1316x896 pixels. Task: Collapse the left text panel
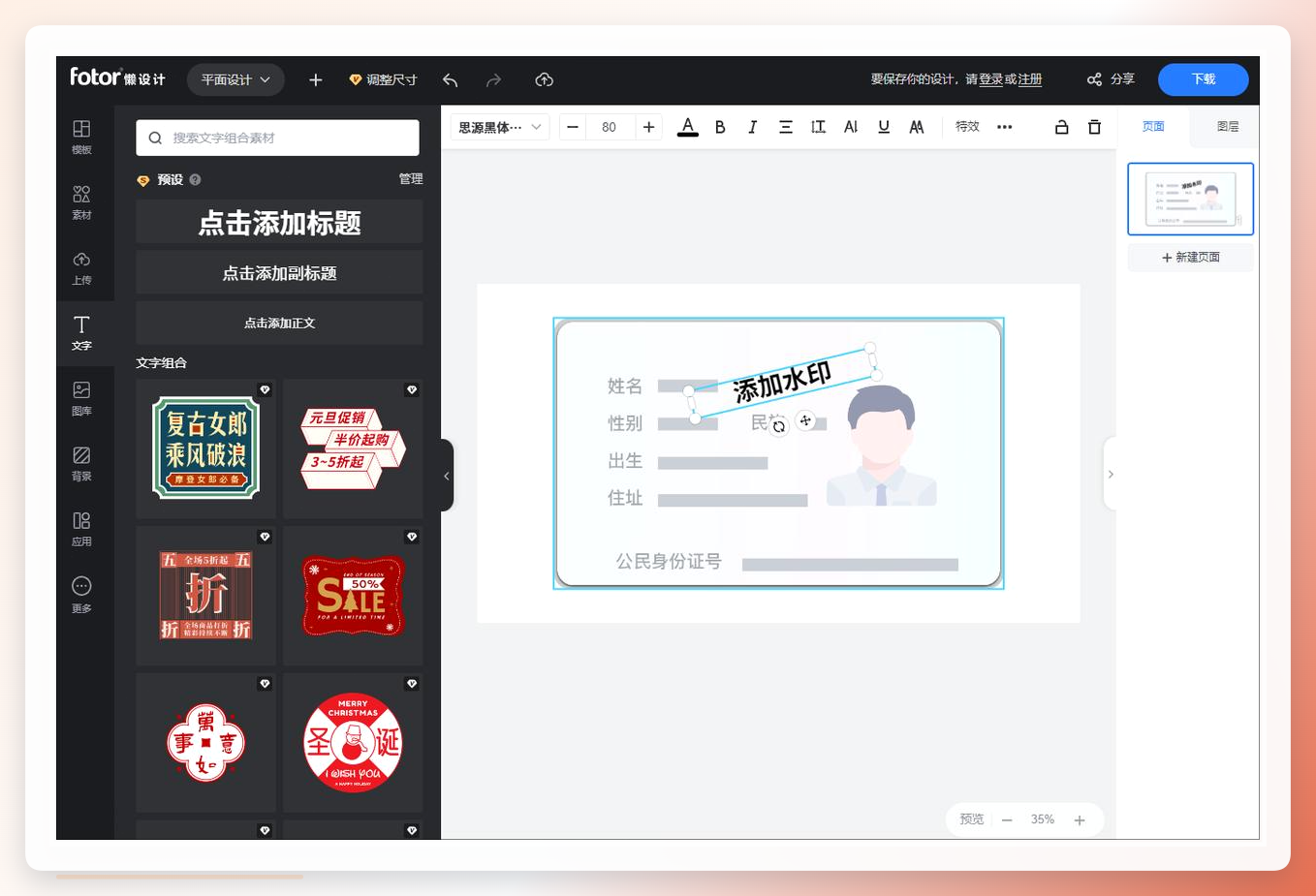[447, 476]
